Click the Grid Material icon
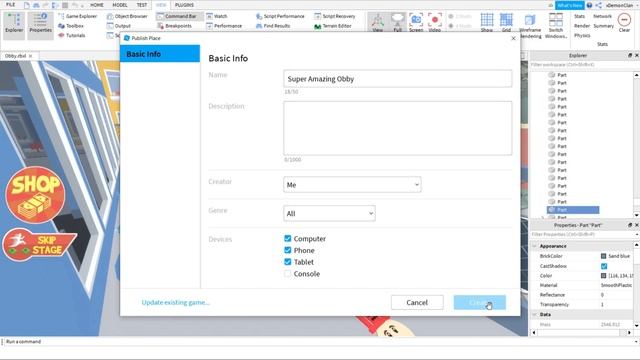 coord(506,22)
